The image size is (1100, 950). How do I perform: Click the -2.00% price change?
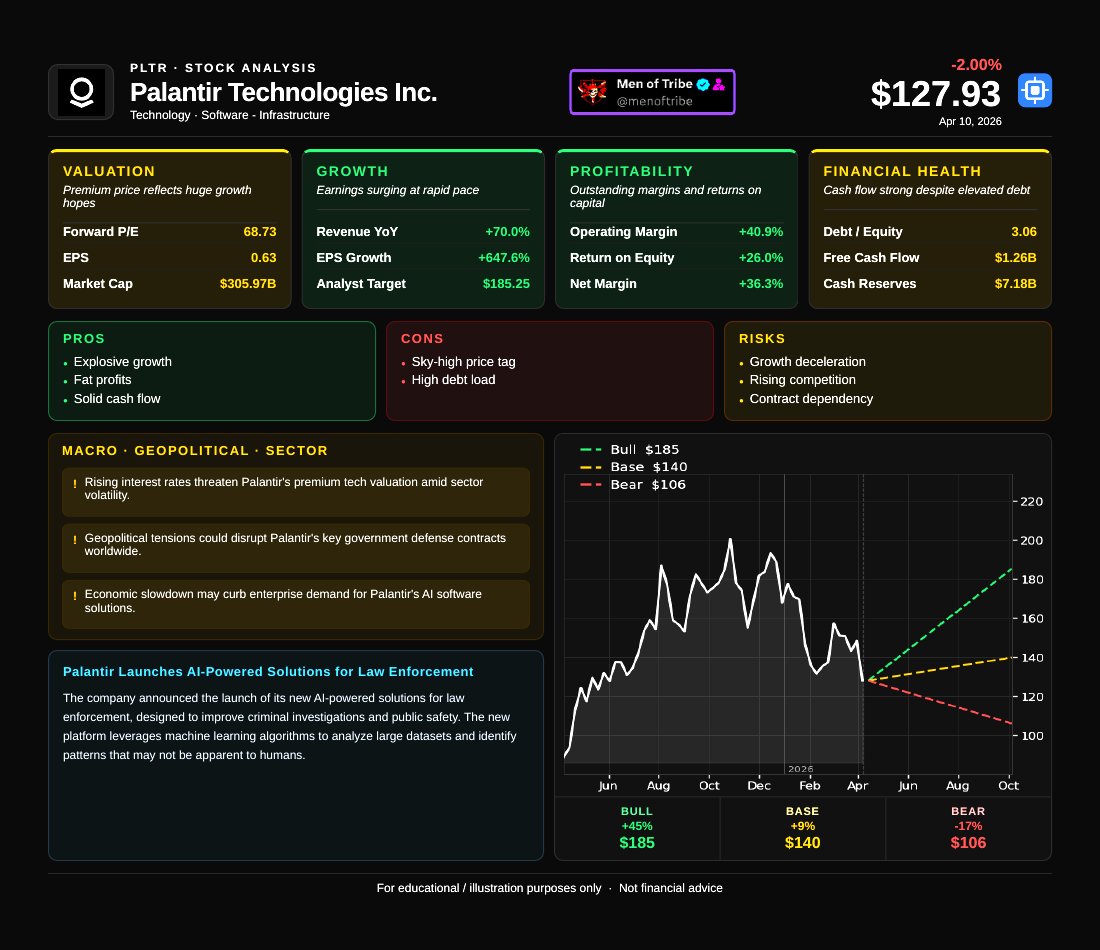tap(976, 65)
